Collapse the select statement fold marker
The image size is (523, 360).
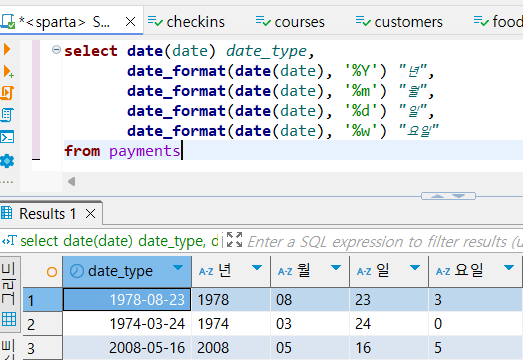[x=56, y=50]
